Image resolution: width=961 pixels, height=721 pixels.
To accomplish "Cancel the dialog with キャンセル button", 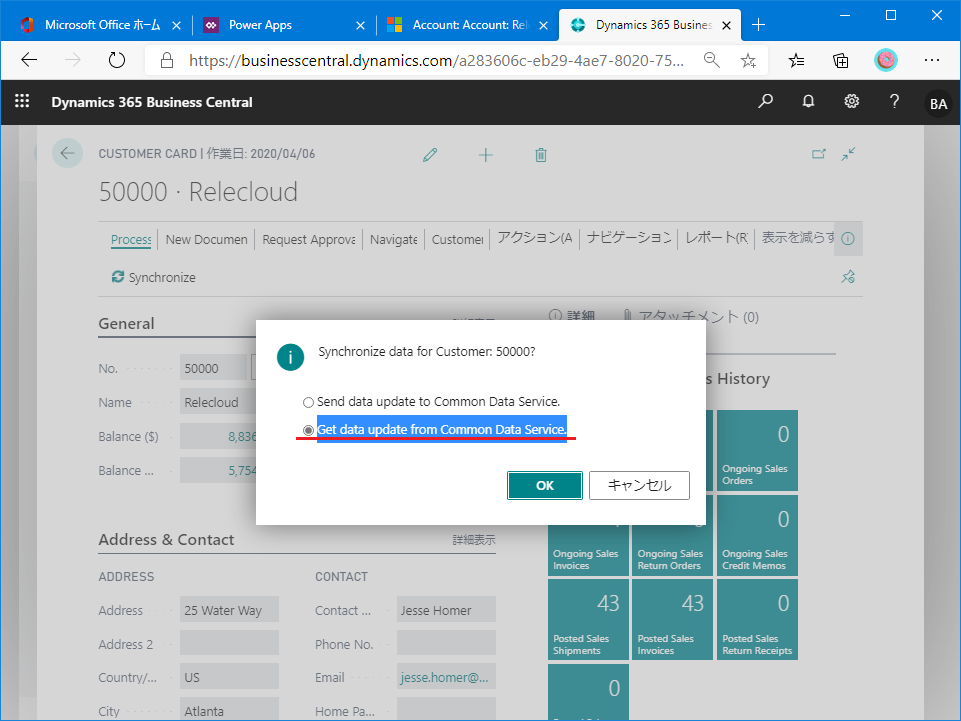I will tap(639, 486).
